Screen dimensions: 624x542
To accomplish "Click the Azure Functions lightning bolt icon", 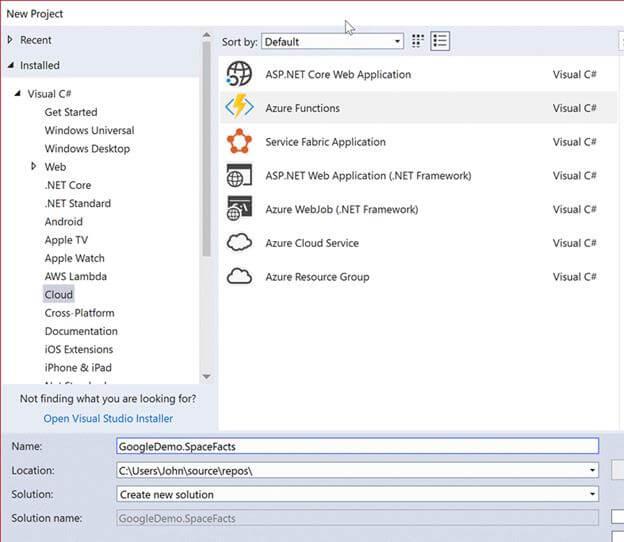I will (239, 107).
